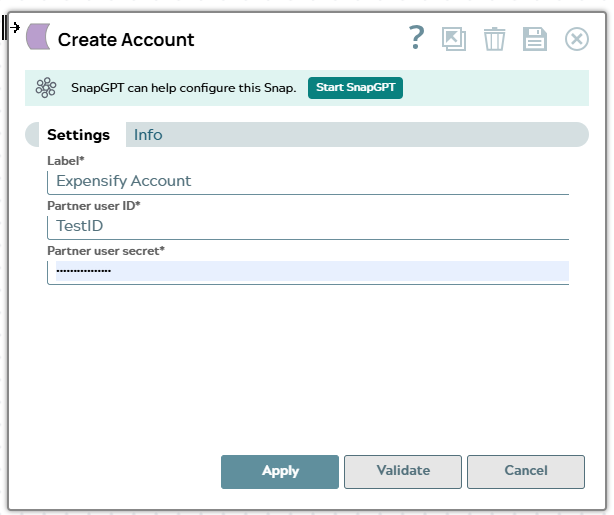This screenshot has width=614, height=515.
Task: Switch to the Settings tab
Action: click(78, 135)
